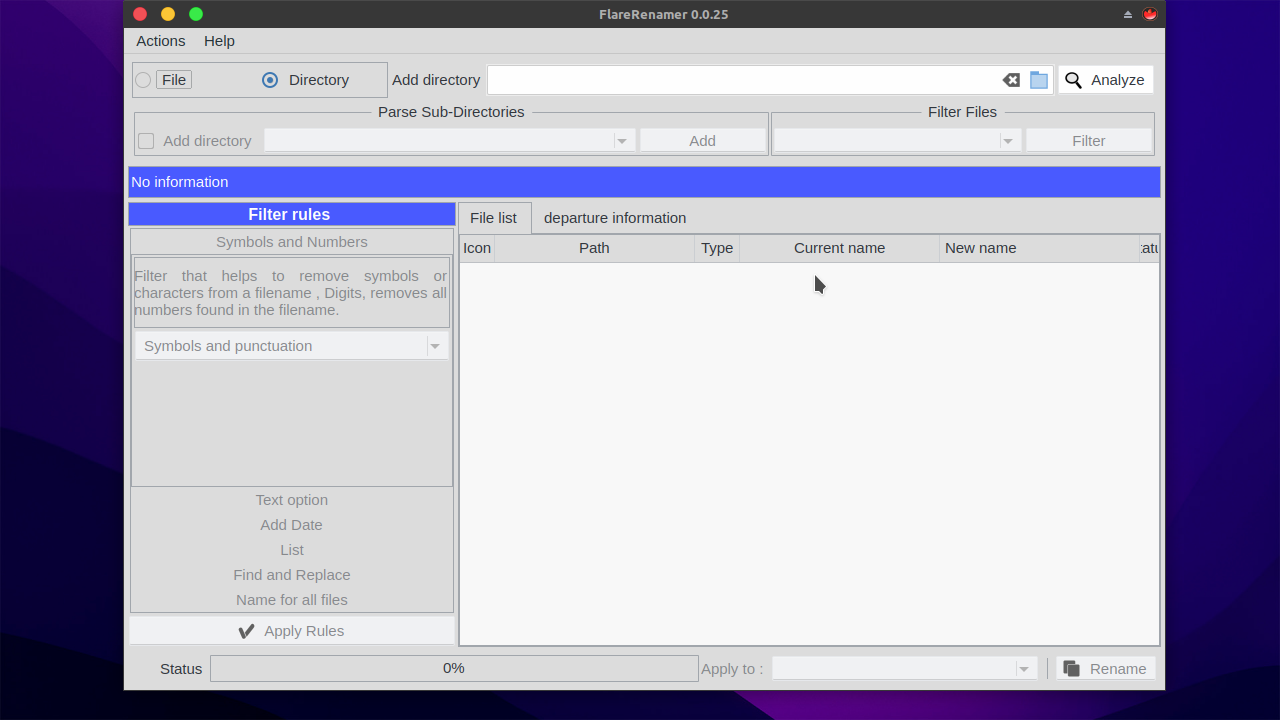Screen dimensions: 1280x720
Task: Clear the Add directory field with backspace icon
Action: click(x=1011, y=80)
